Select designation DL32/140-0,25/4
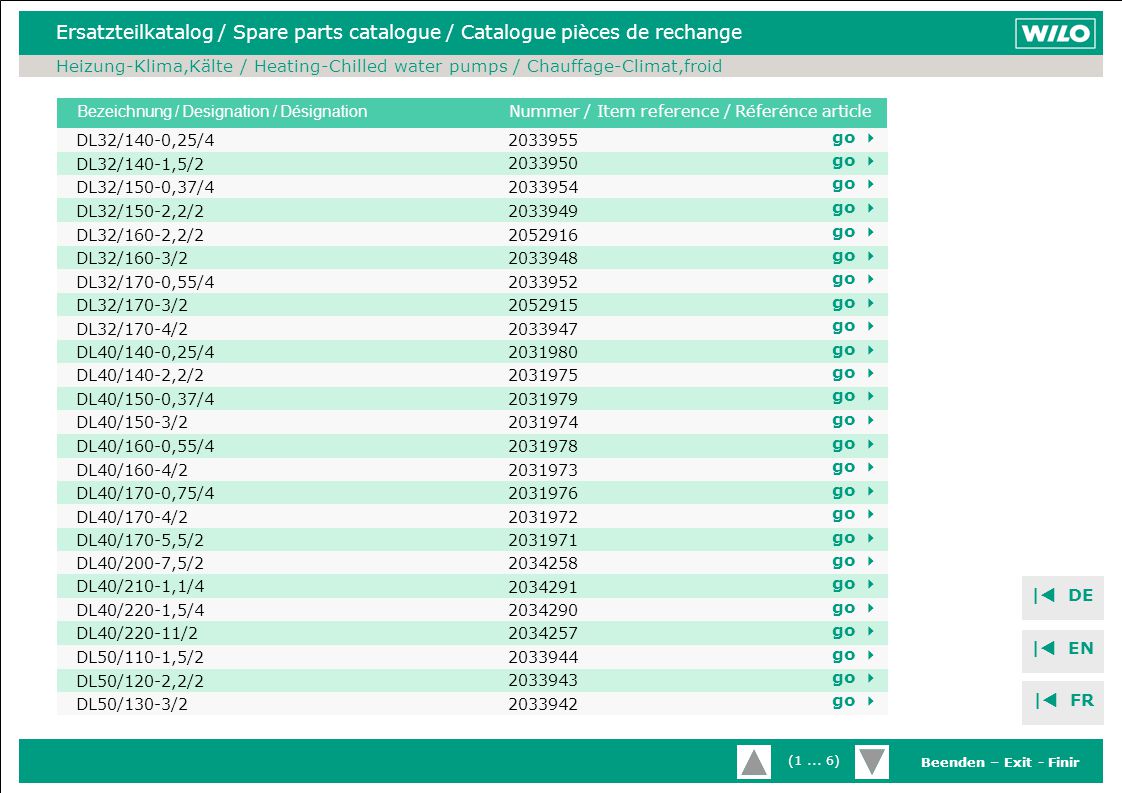 click(x=145, y=140)
